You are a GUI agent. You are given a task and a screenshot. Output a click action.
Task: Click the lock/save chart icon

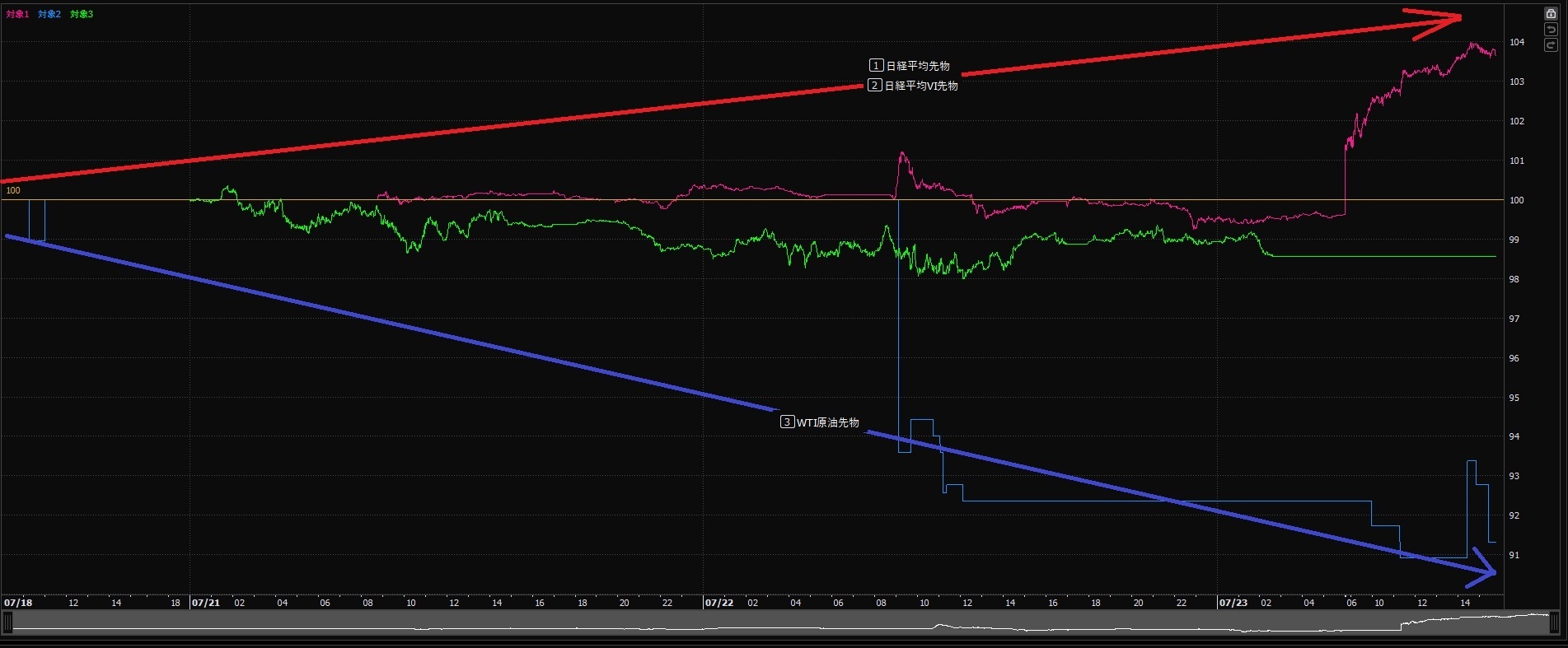click(x=1550, y=14)
